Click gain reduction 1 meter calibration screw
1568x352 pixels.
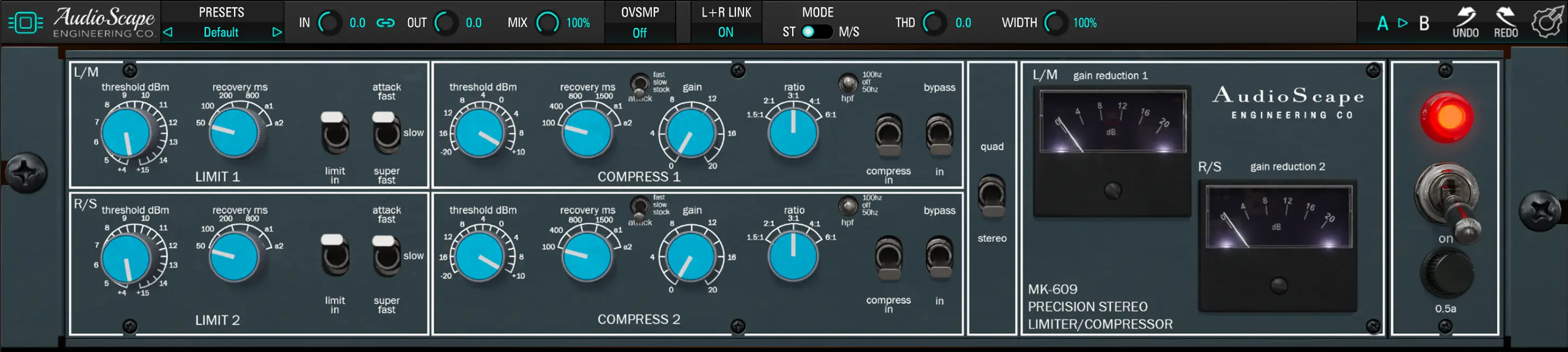tap(1112, 190)
